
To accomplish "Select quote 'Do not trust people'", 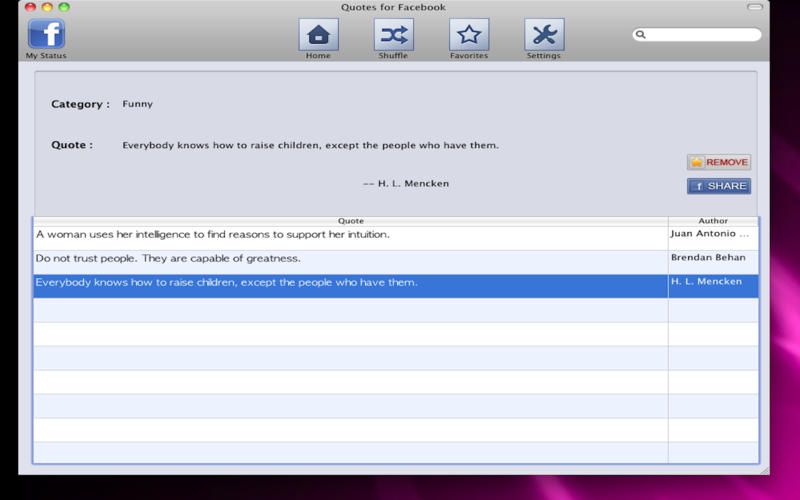I will point(351,262).
